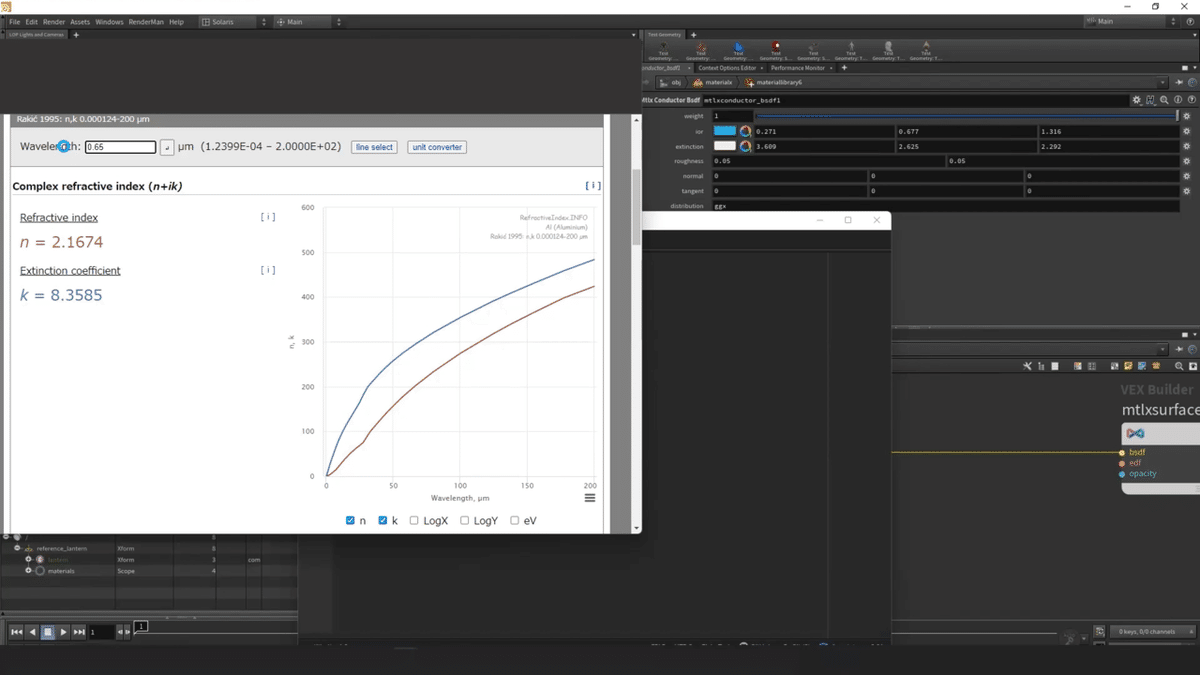Enable the eV checkbox
The image size is (1200, 675).
click(514, 520)
